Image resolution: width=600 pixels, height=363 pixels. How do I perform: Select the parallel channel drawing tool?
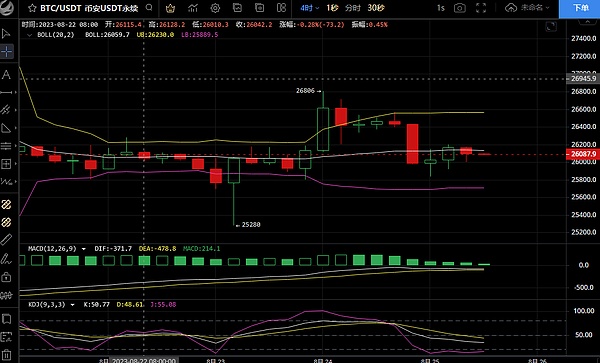tap(6, 110)
